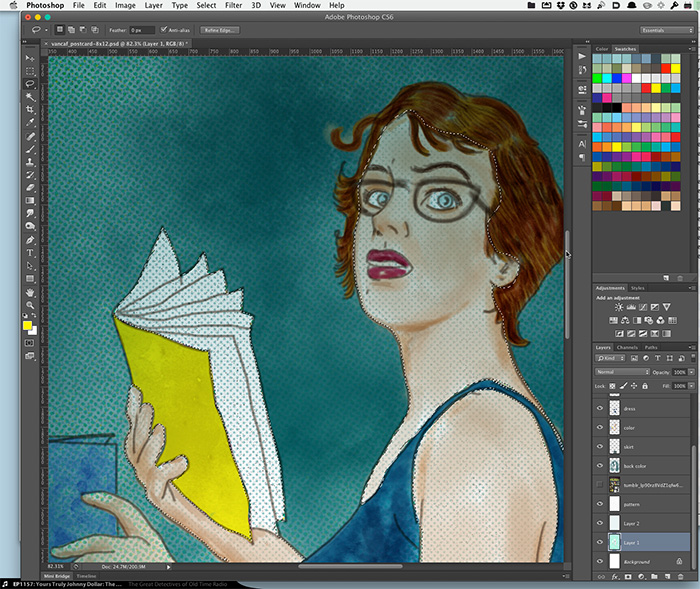
Task: Open the Filter menu
Action: tap(233, 5)
